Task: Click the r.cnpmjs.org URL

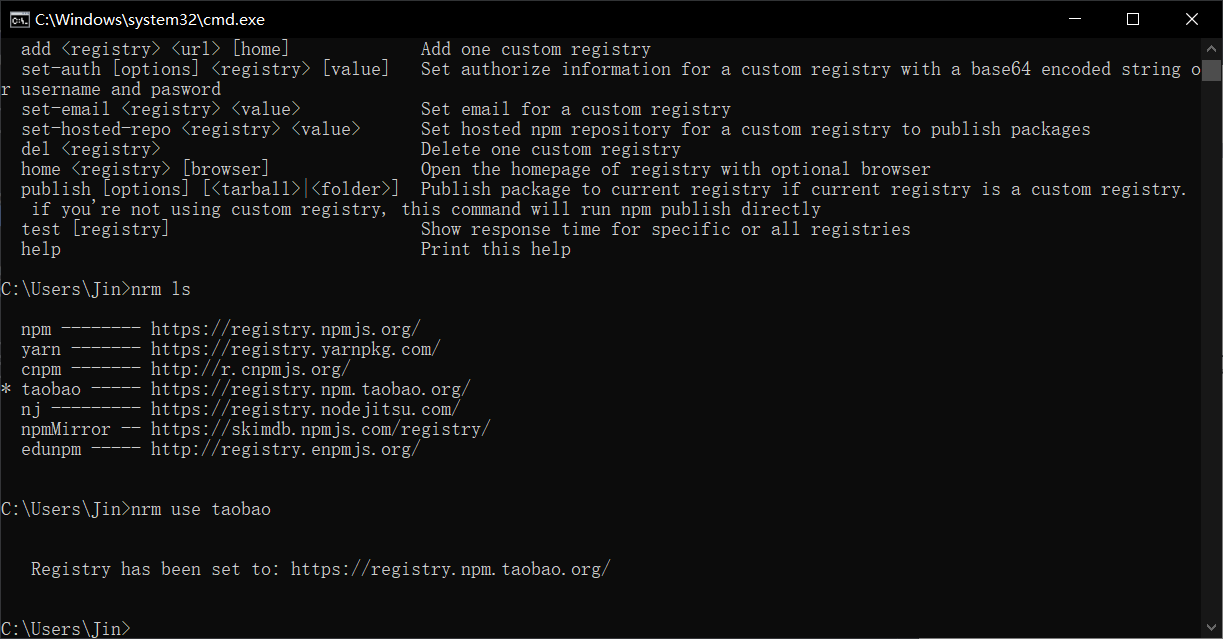Action: tap(250, 369)
